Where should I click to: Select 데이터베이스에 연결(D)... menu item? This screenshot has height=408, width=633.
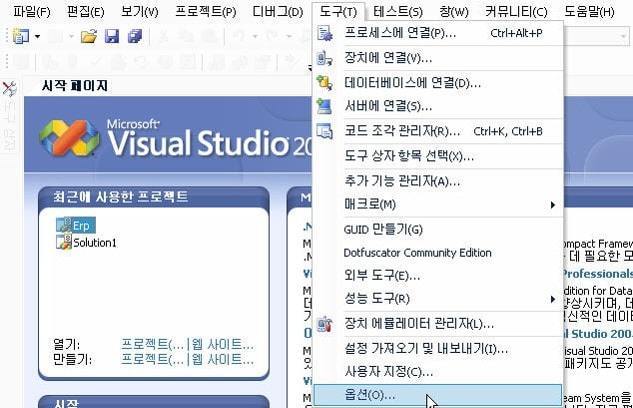click(438, 83)
